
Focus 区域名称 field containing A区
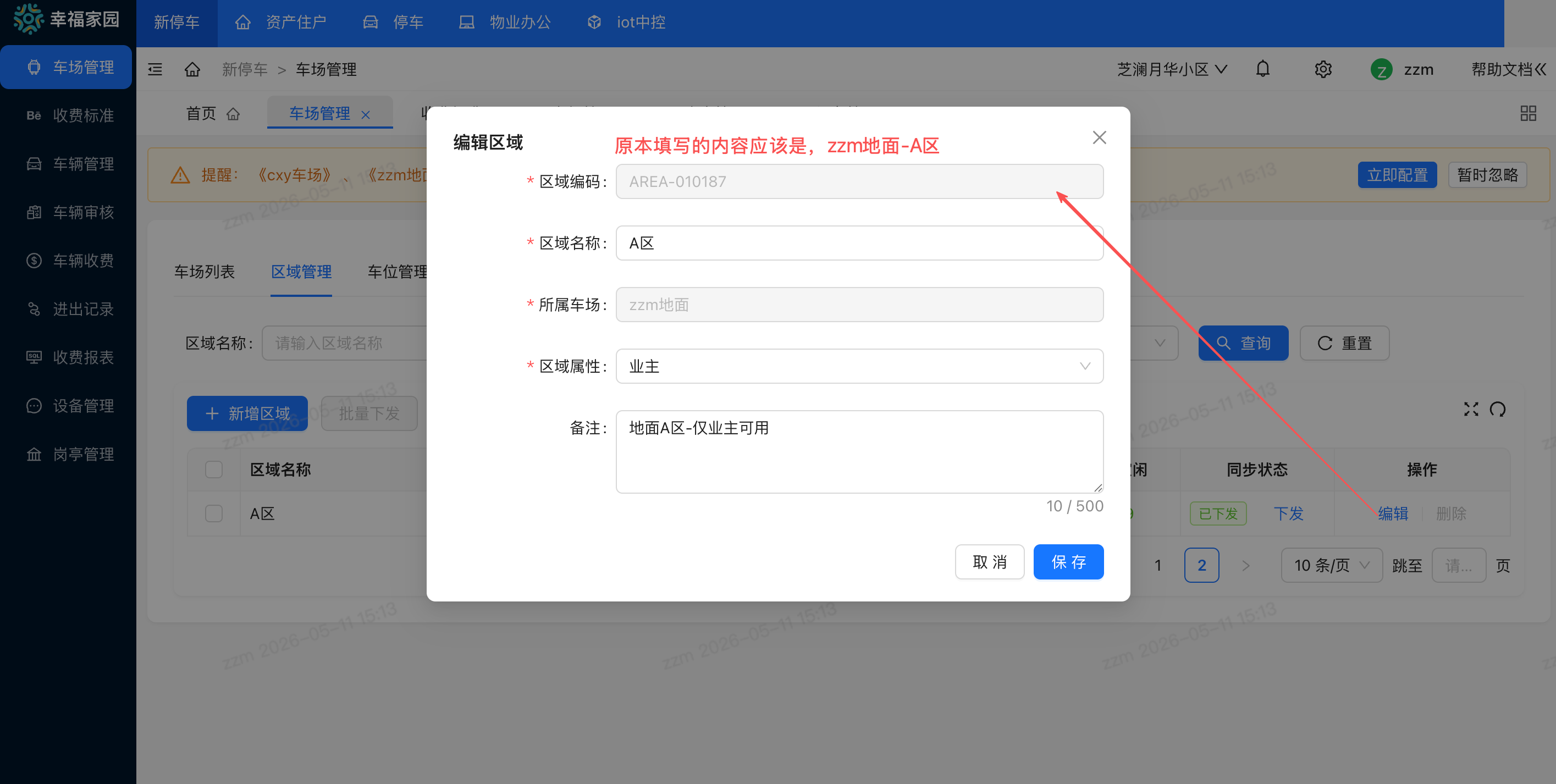point(859,243)
